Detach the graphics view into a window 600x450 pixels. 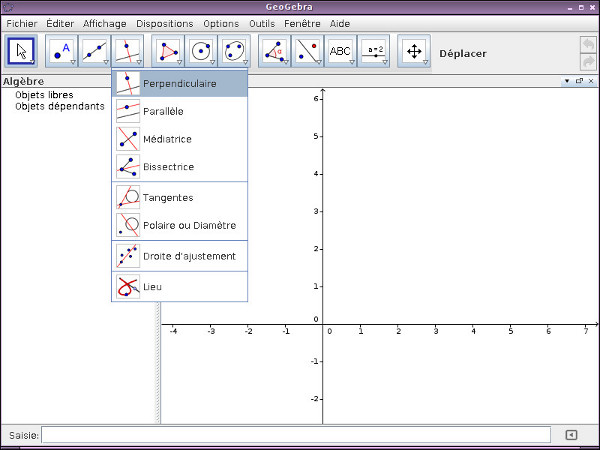click(x=579, y=81)
